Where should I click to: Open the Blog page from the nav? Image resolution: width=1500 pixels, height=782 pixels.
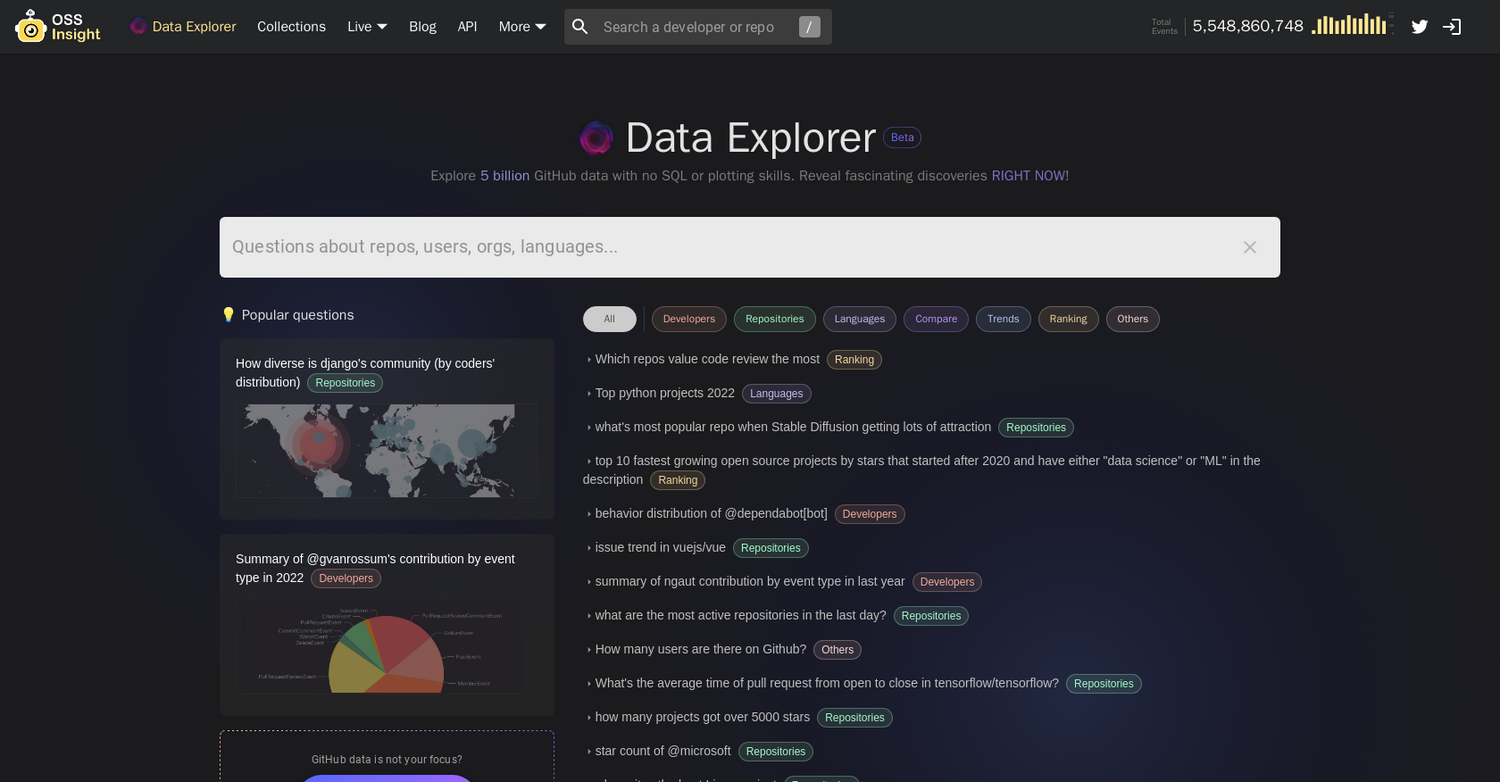(x=422, y=26)
